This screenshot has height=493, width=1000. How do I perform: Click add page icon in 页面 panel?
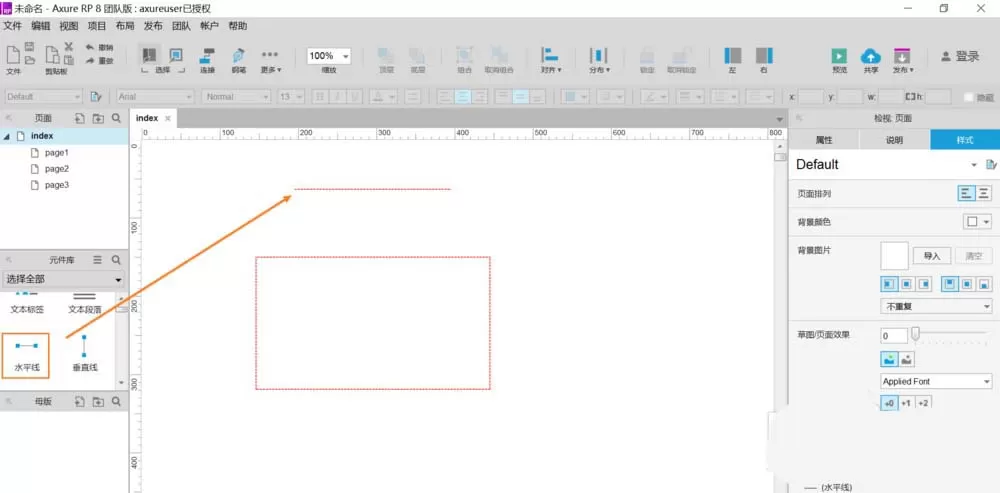coord(79,118)
